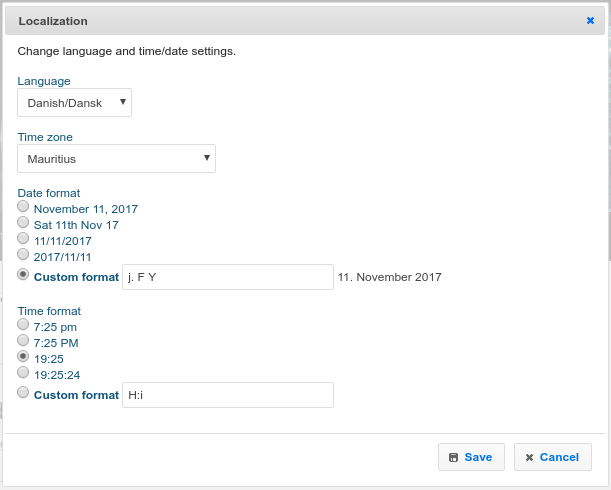The height and width of the screenshot is (490, 611).
Task: Expand the Time zone dropdown
Action: coord(116,159)
